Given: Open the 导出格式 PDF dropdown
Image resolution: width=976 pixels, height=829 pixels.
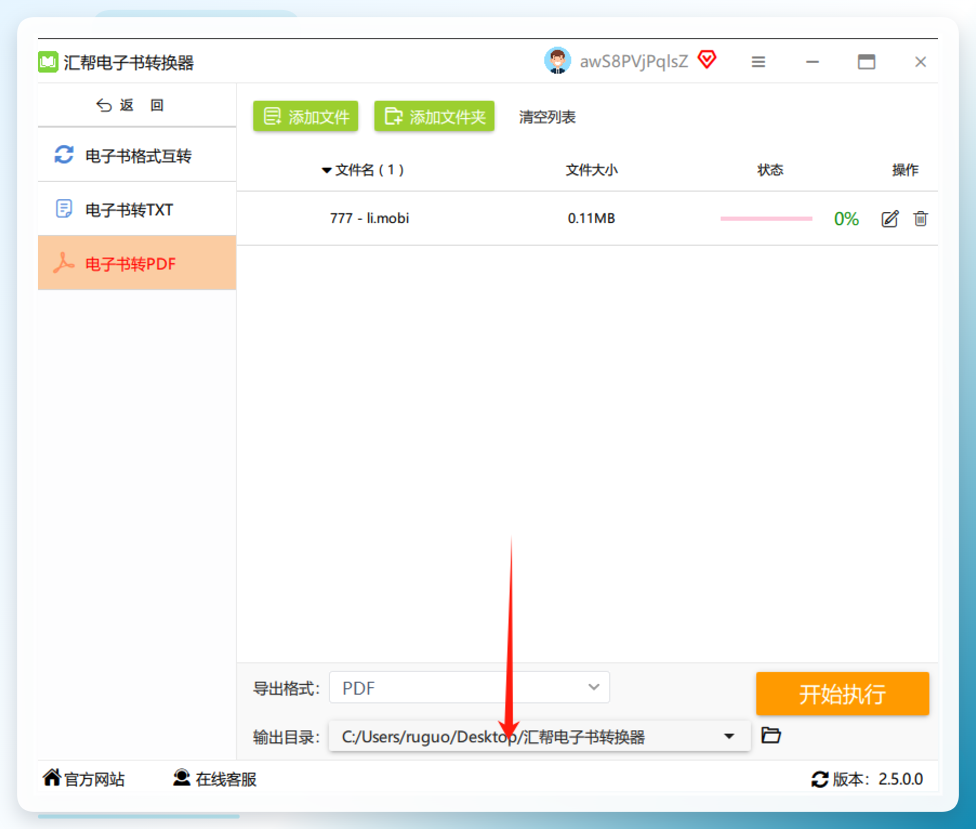Looking at the screenshot, I should [469, 688].
